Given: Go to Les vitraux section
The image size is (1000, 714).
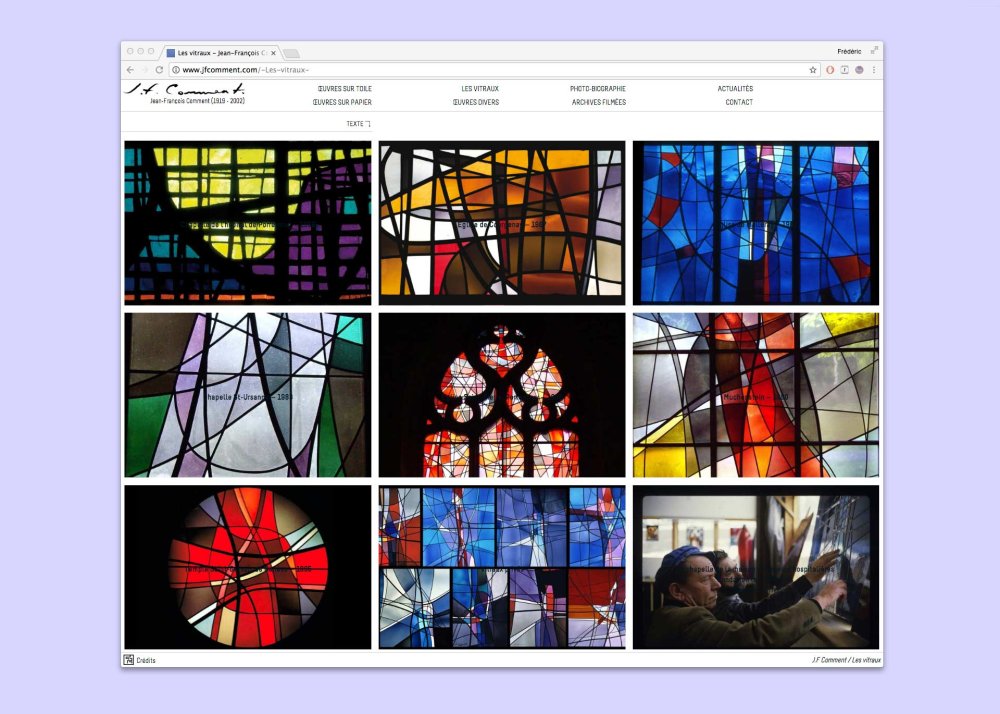Looking at the screenshot, I should [x=480, y=89].
